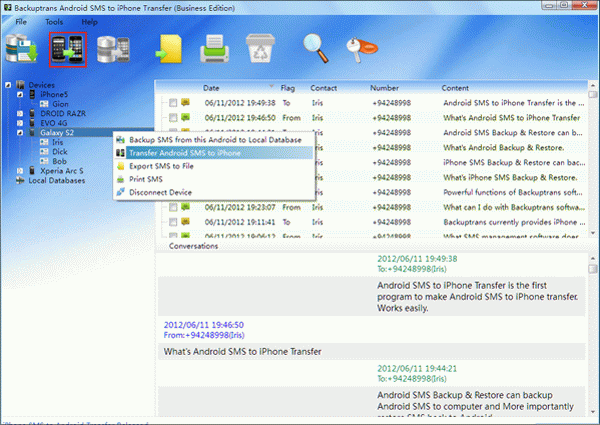Click "Powerful functions of Backuptrans soft..." cell
The height and width of the screenshot is (425, 600).
pos(513,192)
